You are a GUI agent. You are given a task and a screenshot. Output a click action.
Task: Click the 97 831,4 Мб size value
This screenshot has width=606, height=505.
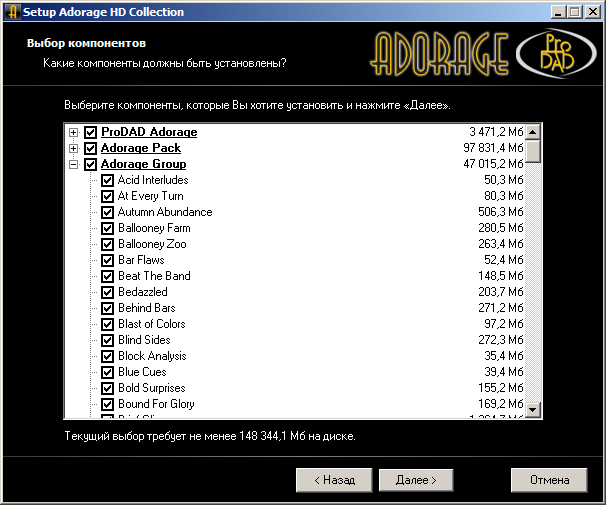click(x=493, y=148)
